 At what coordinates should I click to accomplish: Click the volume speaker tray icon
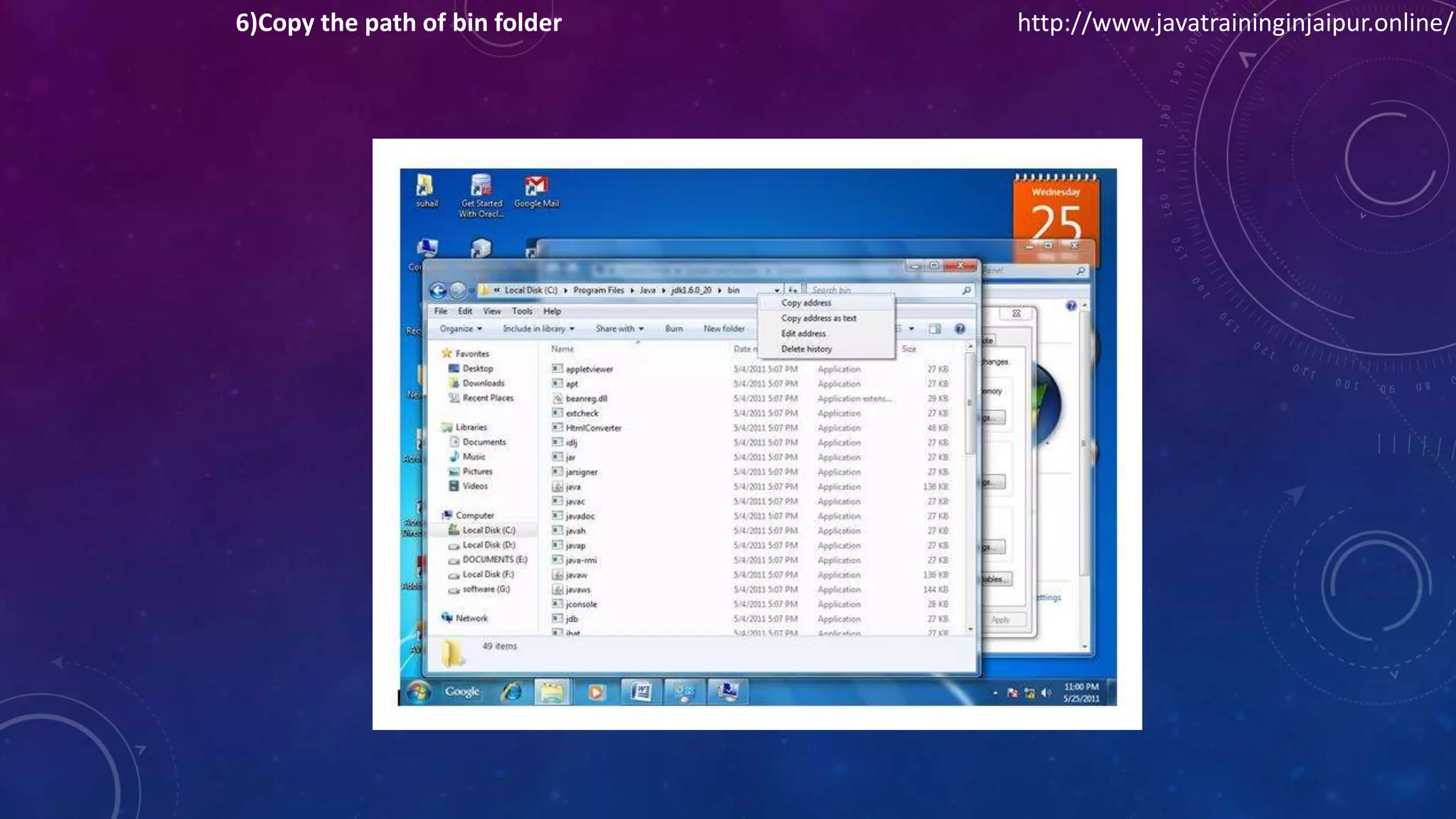[1045, 692]
